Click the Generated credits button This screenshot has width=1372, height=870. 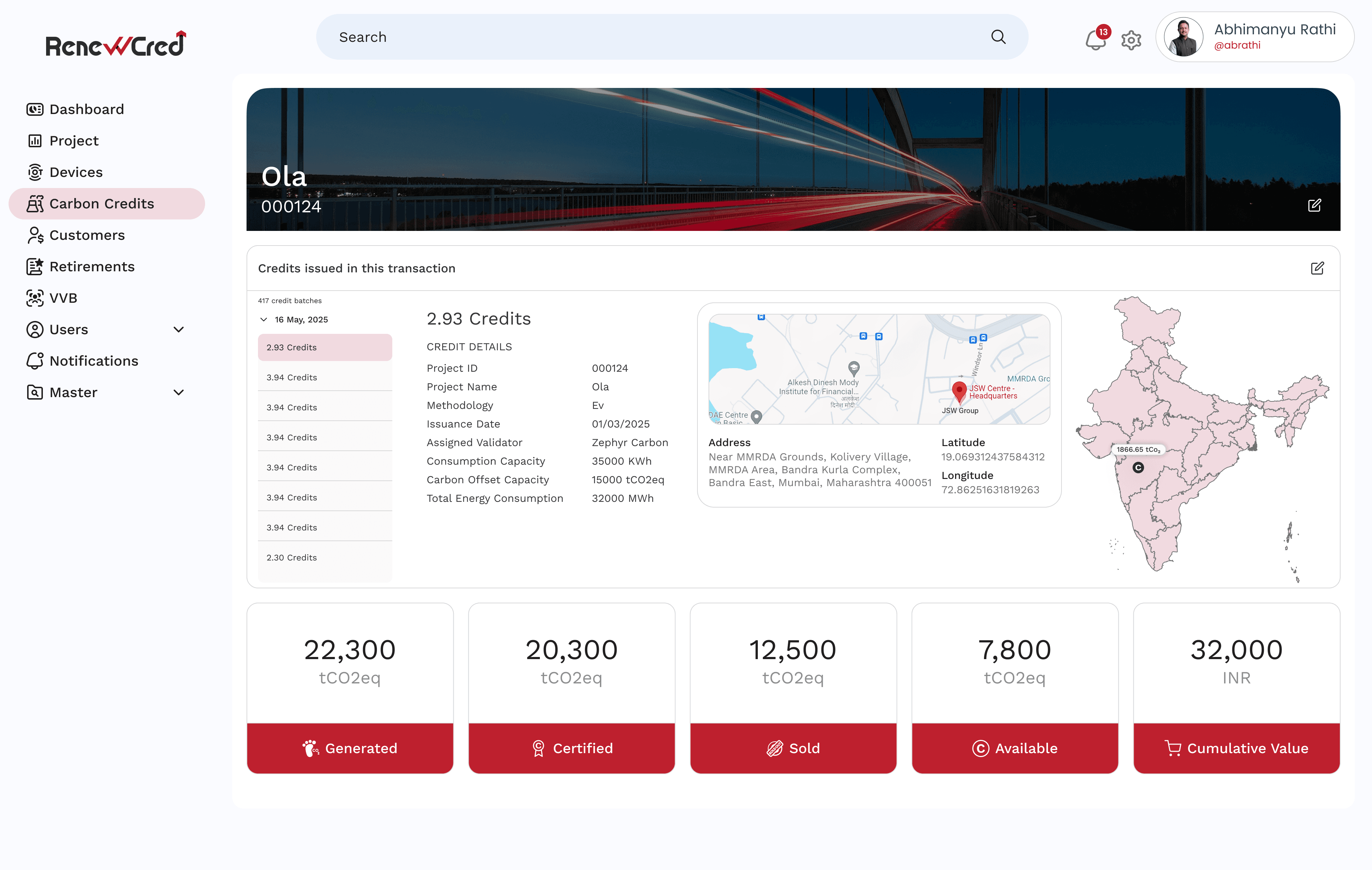click(350, 748)
